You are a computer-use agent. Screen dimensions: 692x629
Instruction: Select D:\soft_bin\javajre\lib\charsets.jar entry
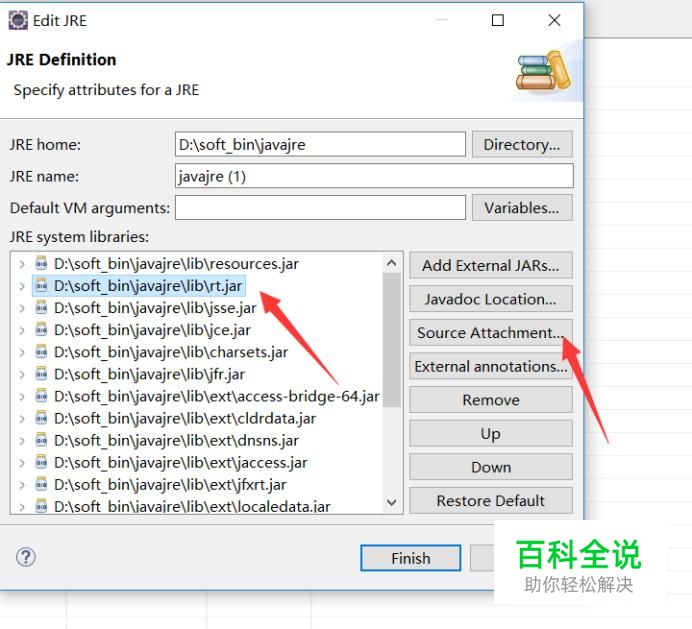coord(171,352)
